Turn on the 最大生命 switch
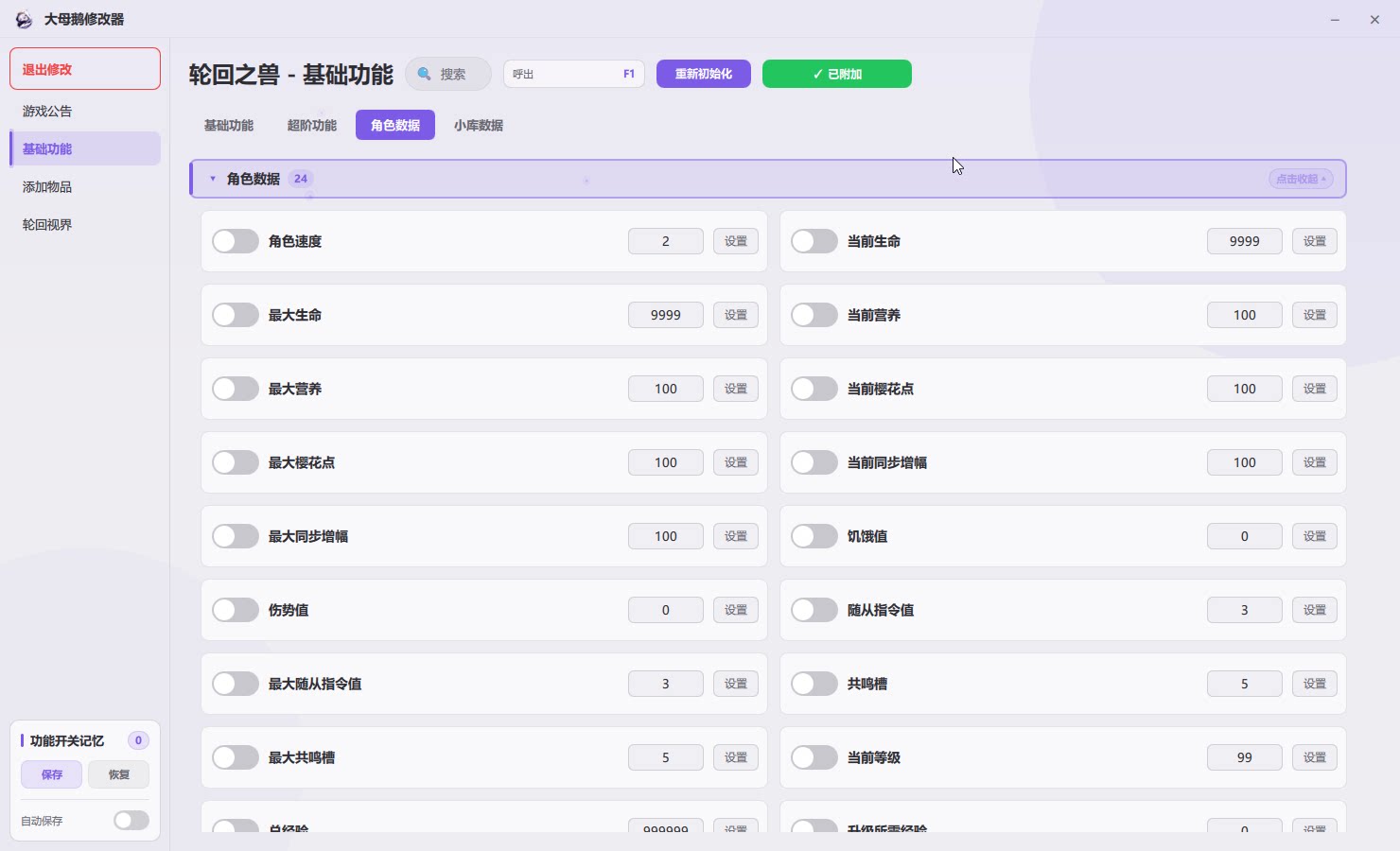 [x=236, y=315]
